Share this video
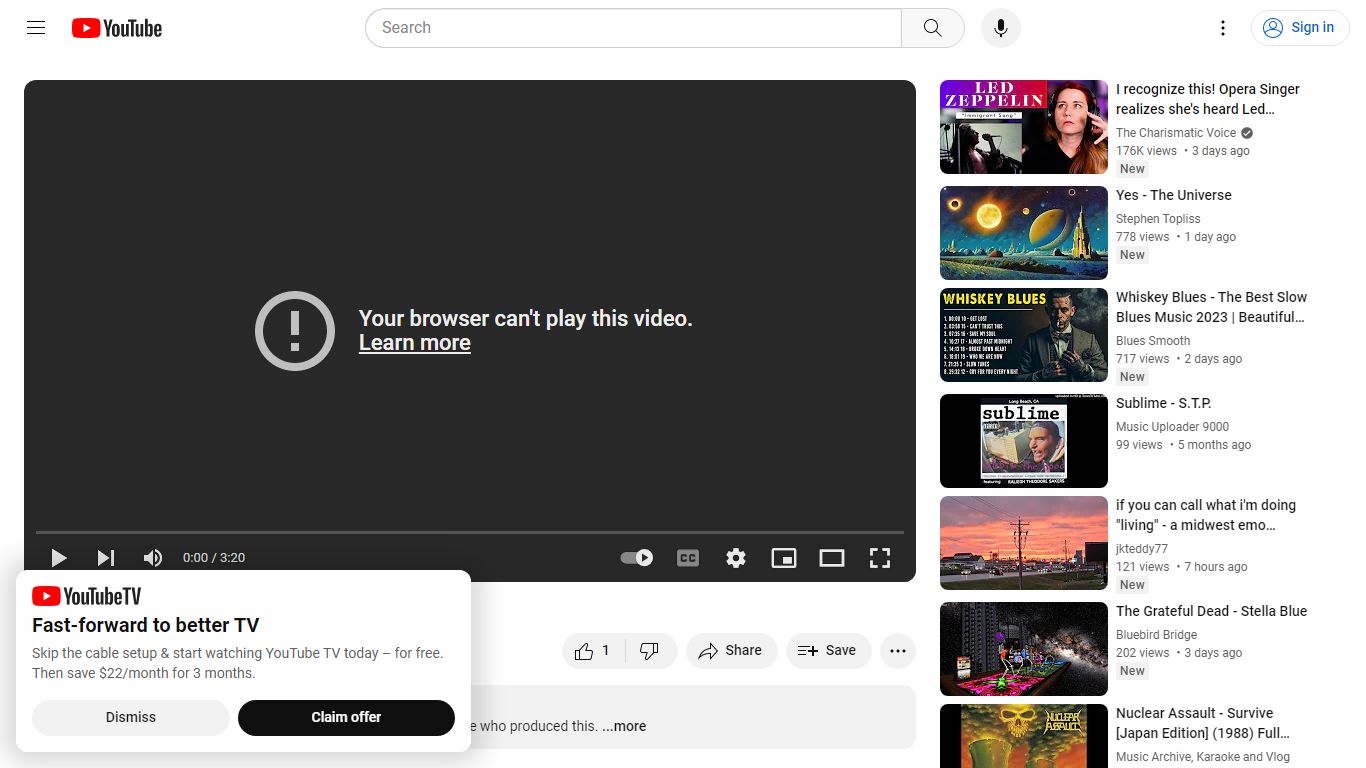Viewport: 1366px width, 768px height. (x=731, y=651)
